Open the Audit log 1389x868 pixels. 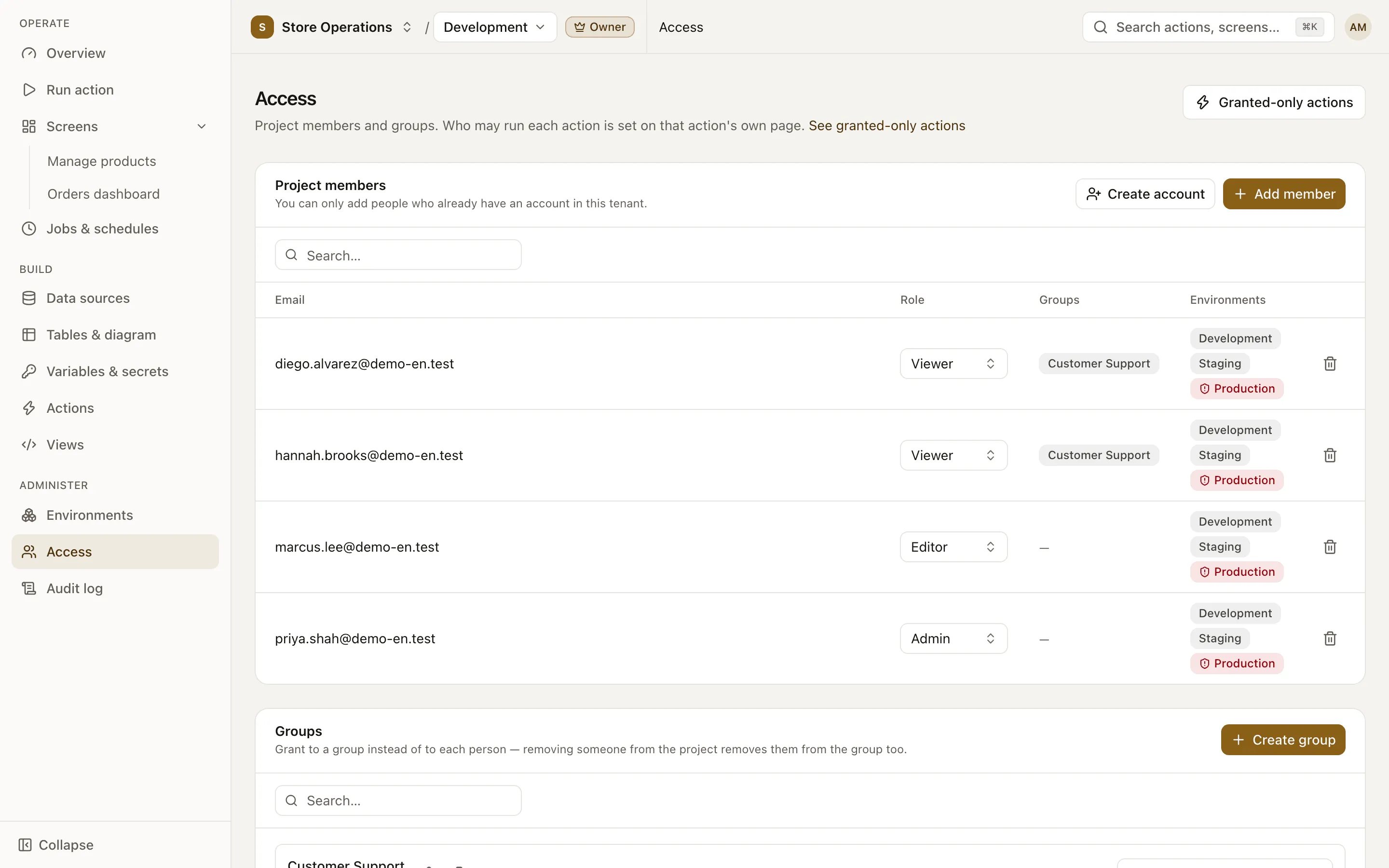point(115,588)
